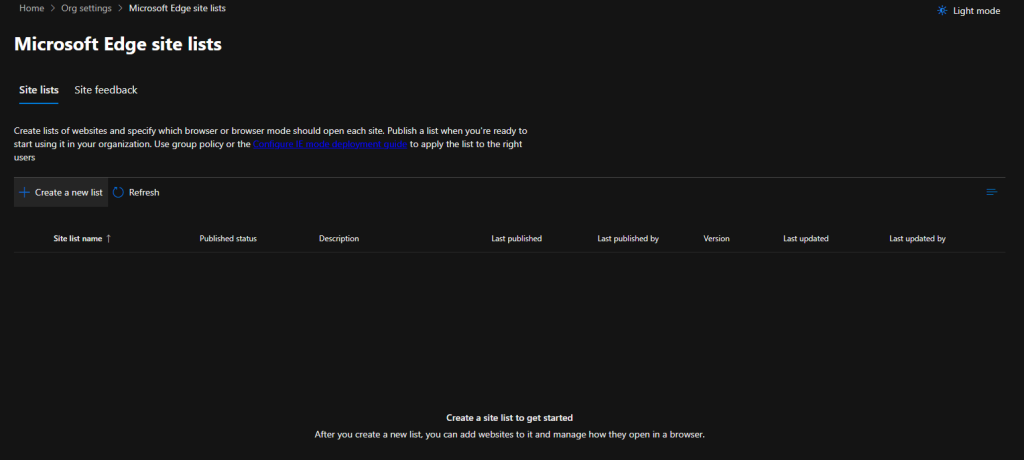The image size is (1024, 460).
Task: Click the circular Refresh icon
Action: (118, 192)
